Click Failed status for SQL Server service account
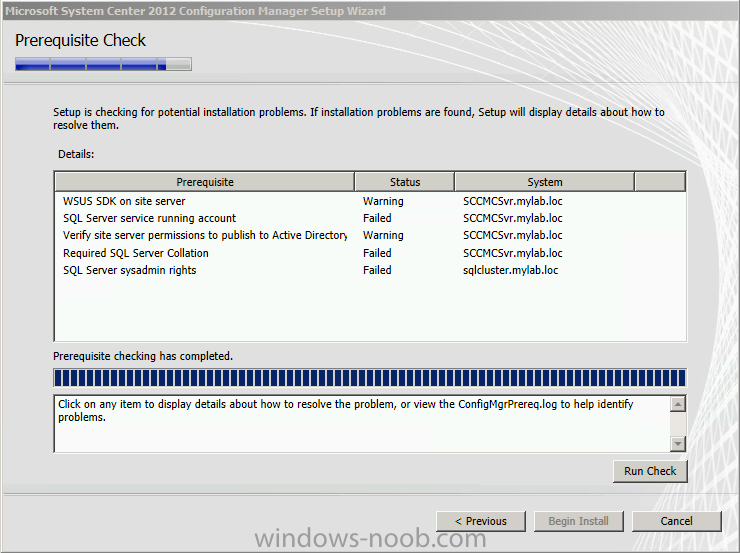This screenshot has width=740, height=553. click(x=377, y=218)
